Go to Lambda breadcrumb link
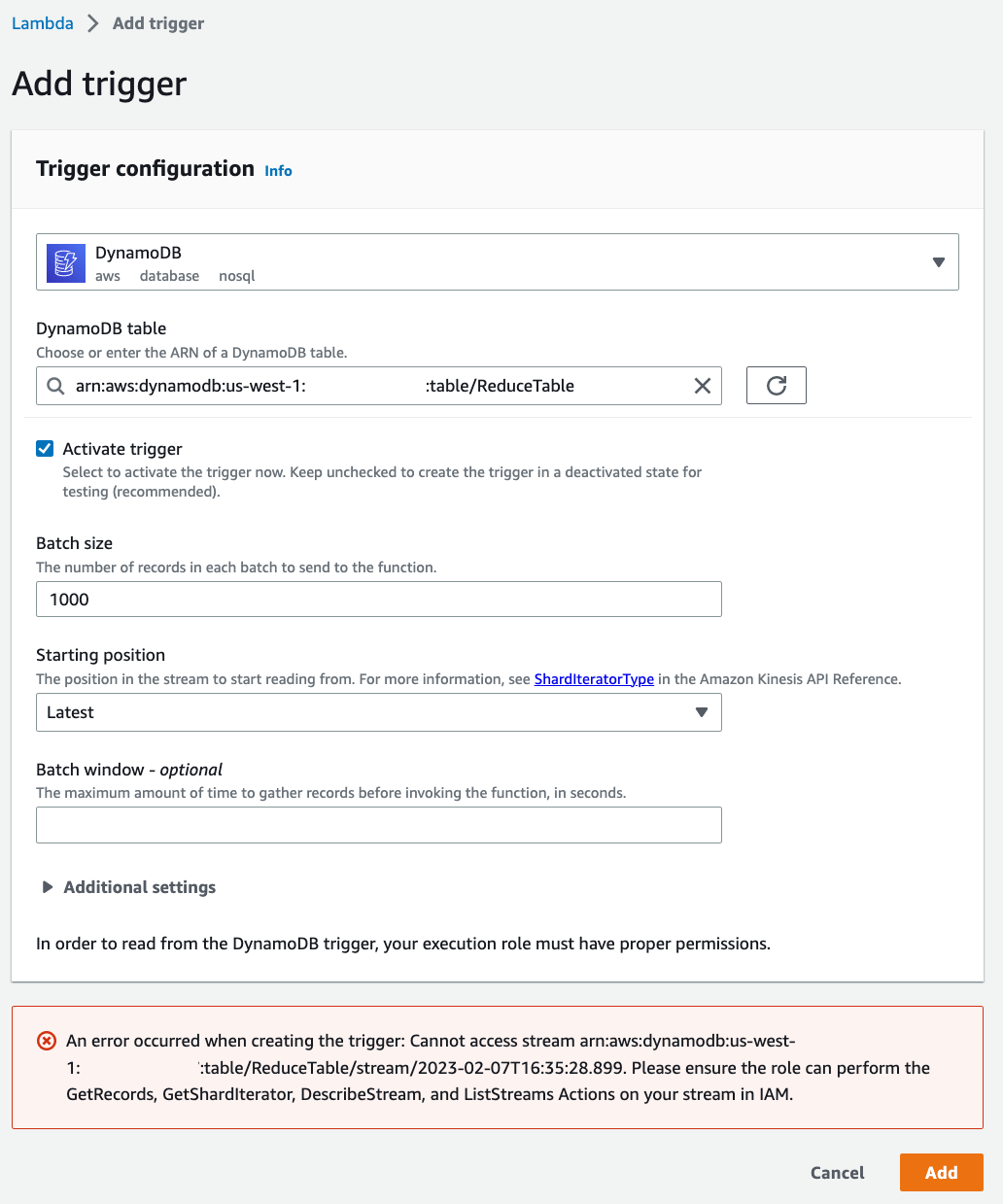This screenshot has width=1003, height=1204. pyautogui.click(x=43, y=23)
